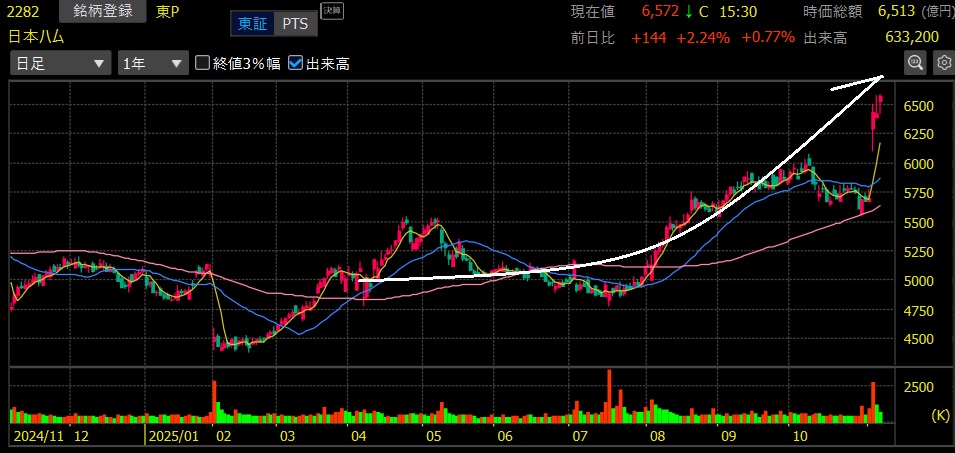Image resolution: width=955 pixels, height=453 pixels.
Task: Select the 東証 market tab
Action: pos(250,24)
